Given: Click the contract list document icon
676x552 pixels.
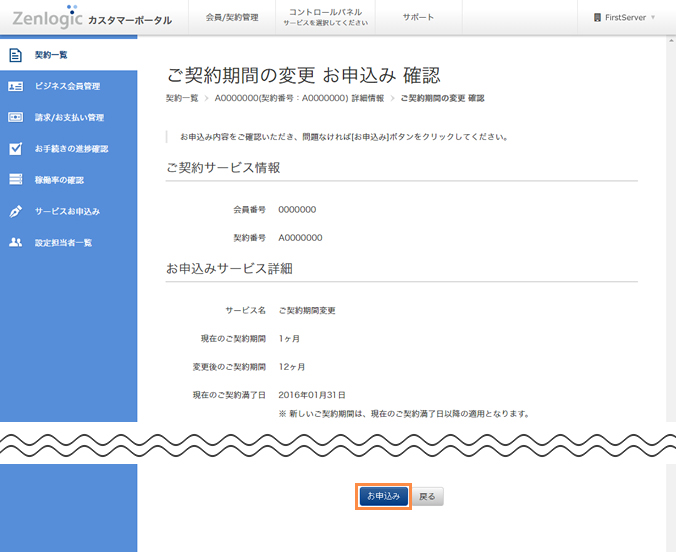Looking at the screenshot, I should [x=15, y=55].
